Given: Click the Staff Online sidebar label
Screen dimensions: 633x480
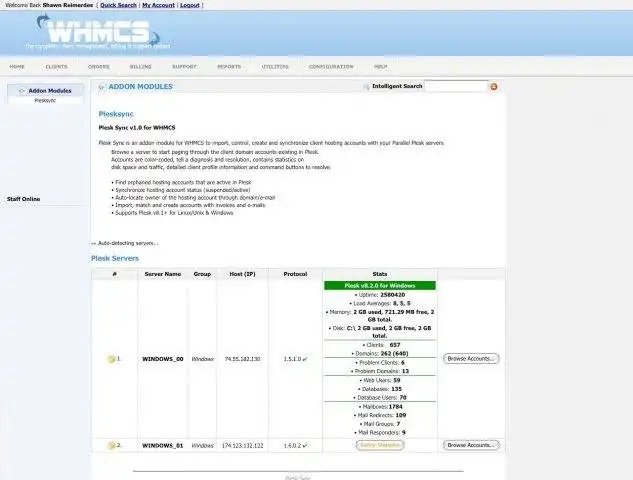Looking at the screenshot, I should tap(23, 199).
